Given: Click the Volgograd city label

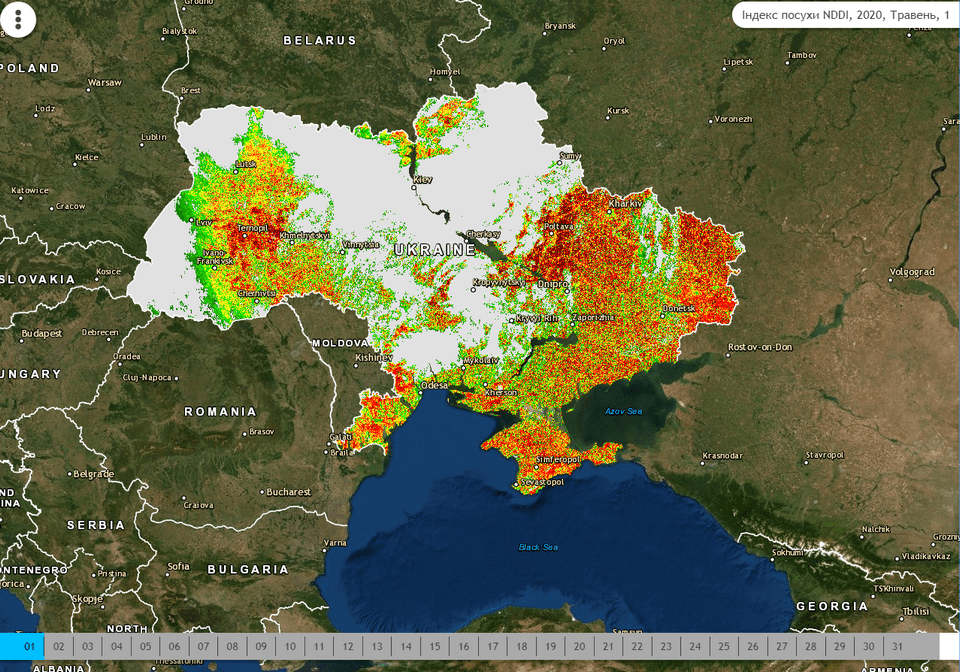Looking at the screenshot, I should (912, 272).
